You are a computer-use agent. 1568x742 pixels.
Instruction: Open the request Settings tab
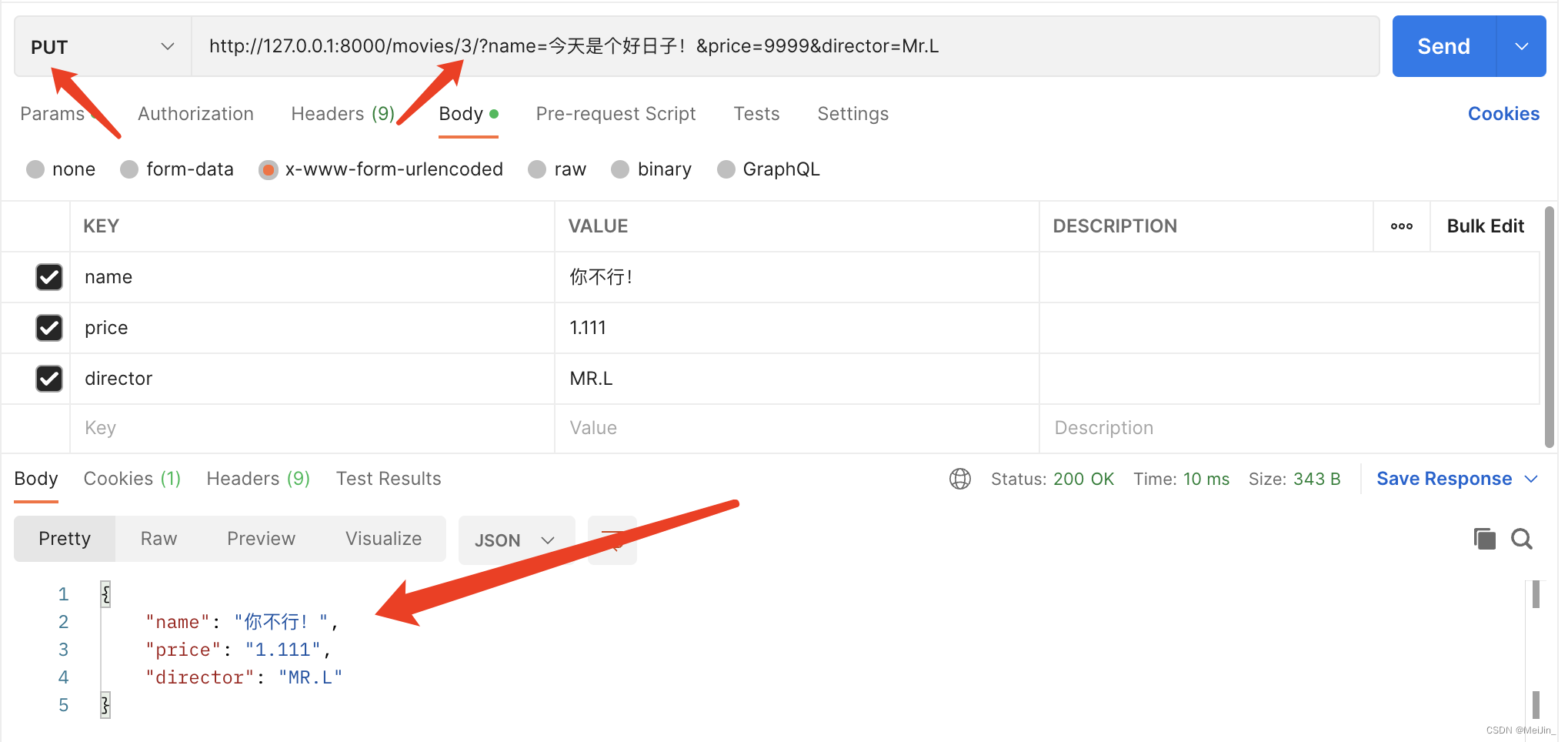pos(852,114)
